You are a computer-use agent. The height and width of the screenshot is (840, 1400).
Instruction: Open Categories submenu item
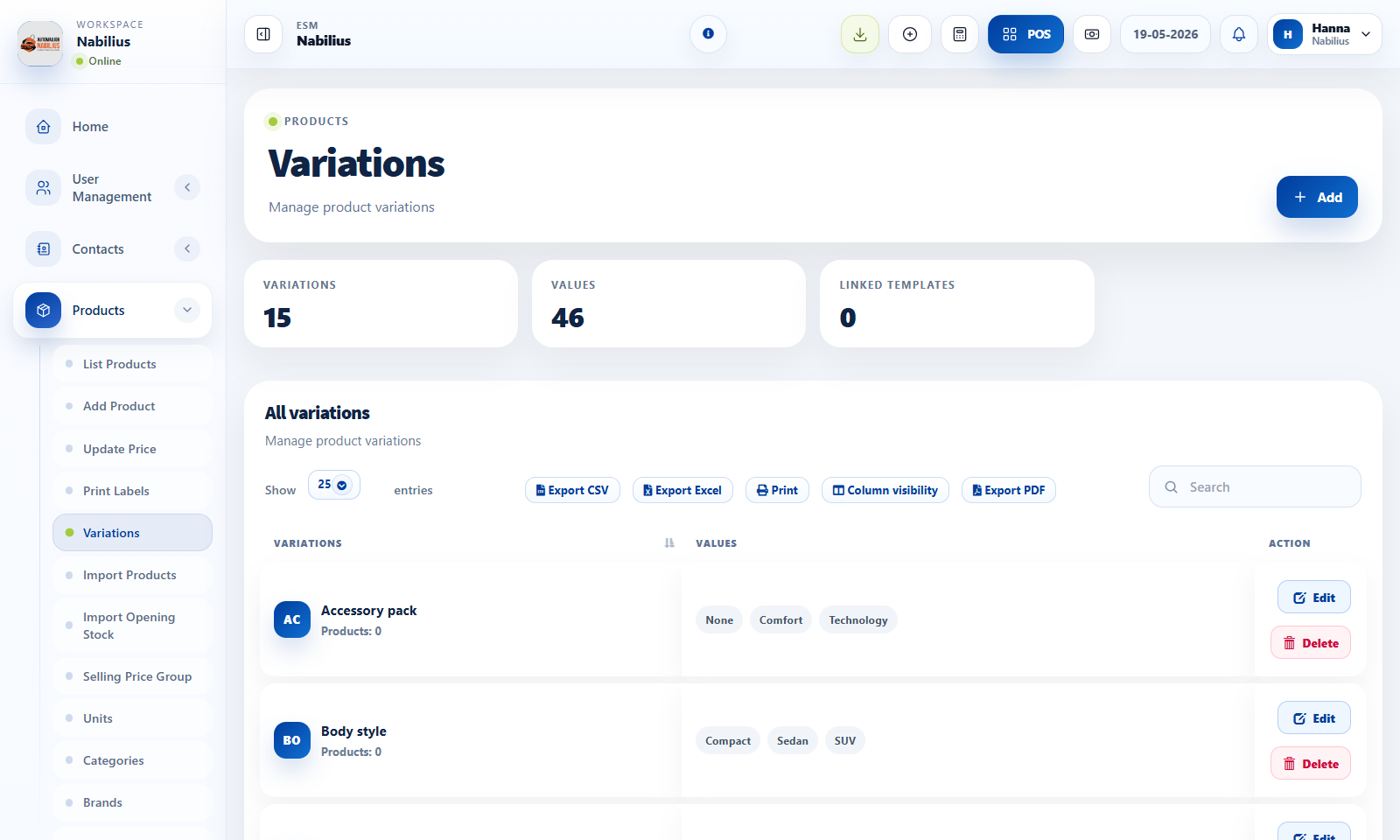(x=132, y=760)
